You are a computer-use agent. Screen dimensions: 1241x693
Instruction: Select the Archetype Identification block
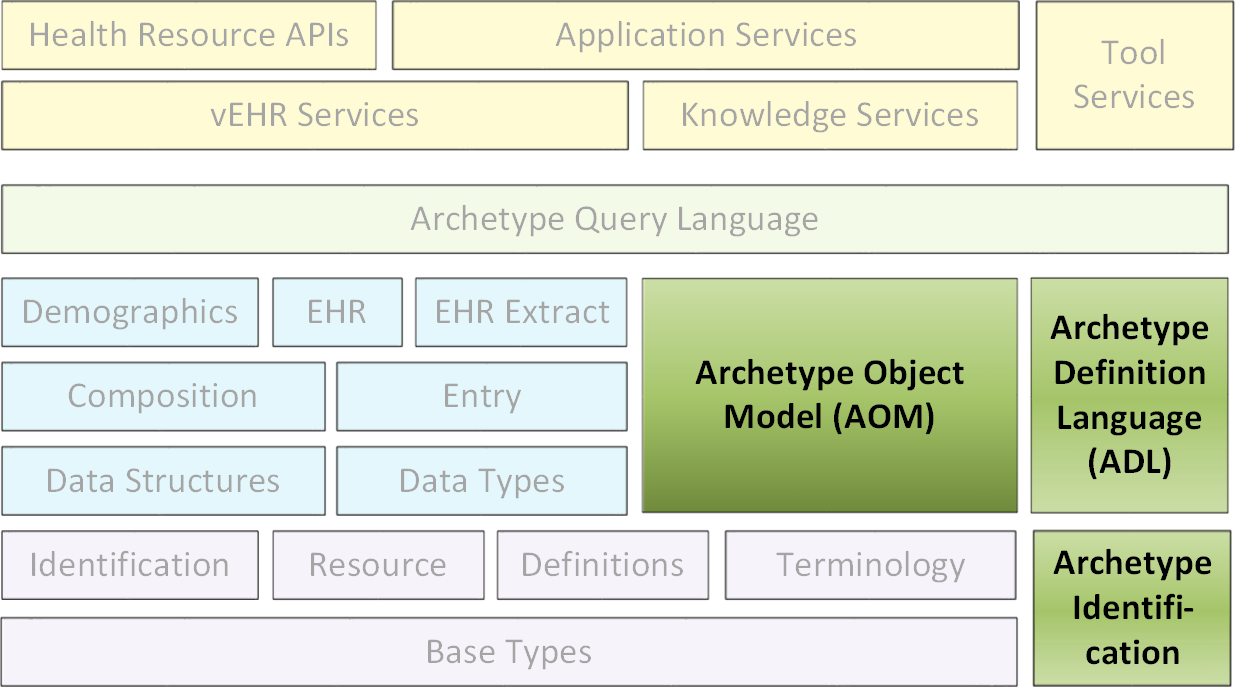coord(1132,608)
